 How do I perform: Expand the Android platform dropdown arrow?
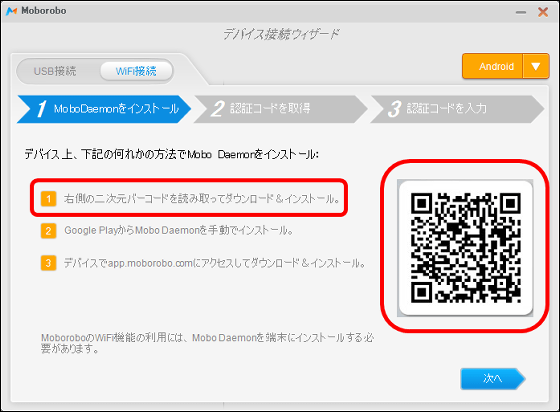pyautogui.click(x=536, y=66)
